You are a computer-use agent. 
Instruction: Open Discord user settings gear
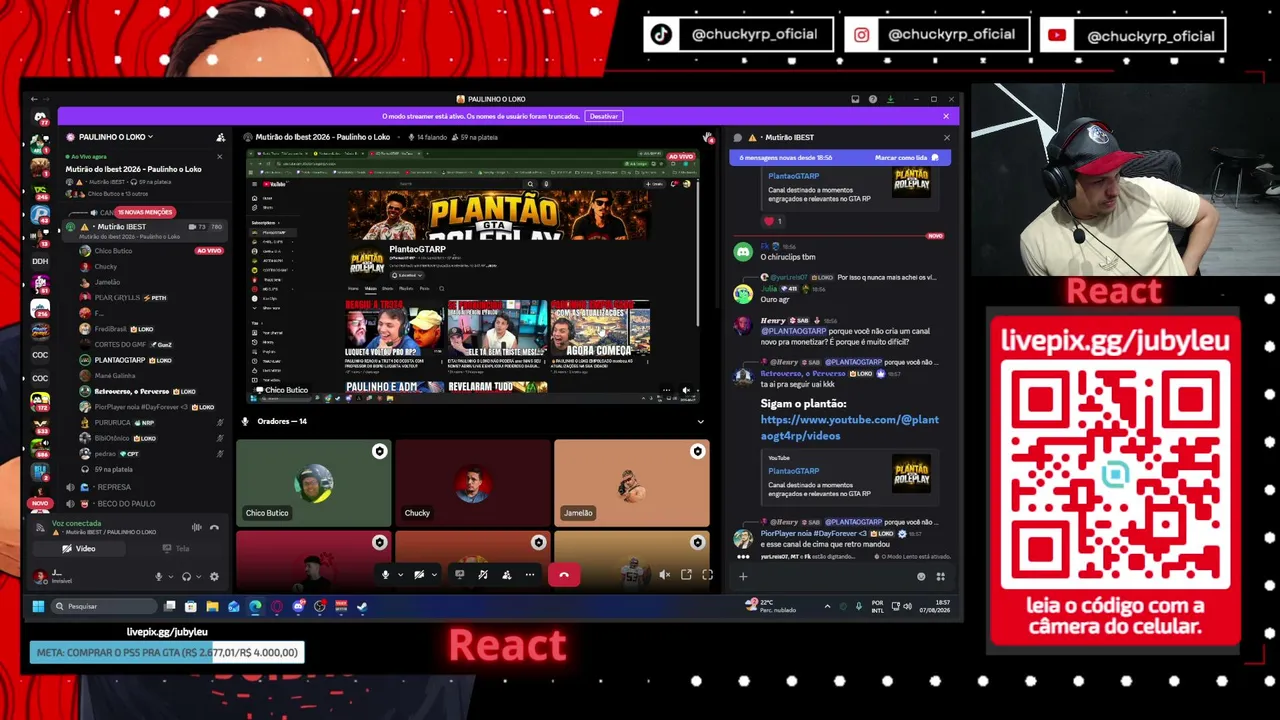(214, 576)
